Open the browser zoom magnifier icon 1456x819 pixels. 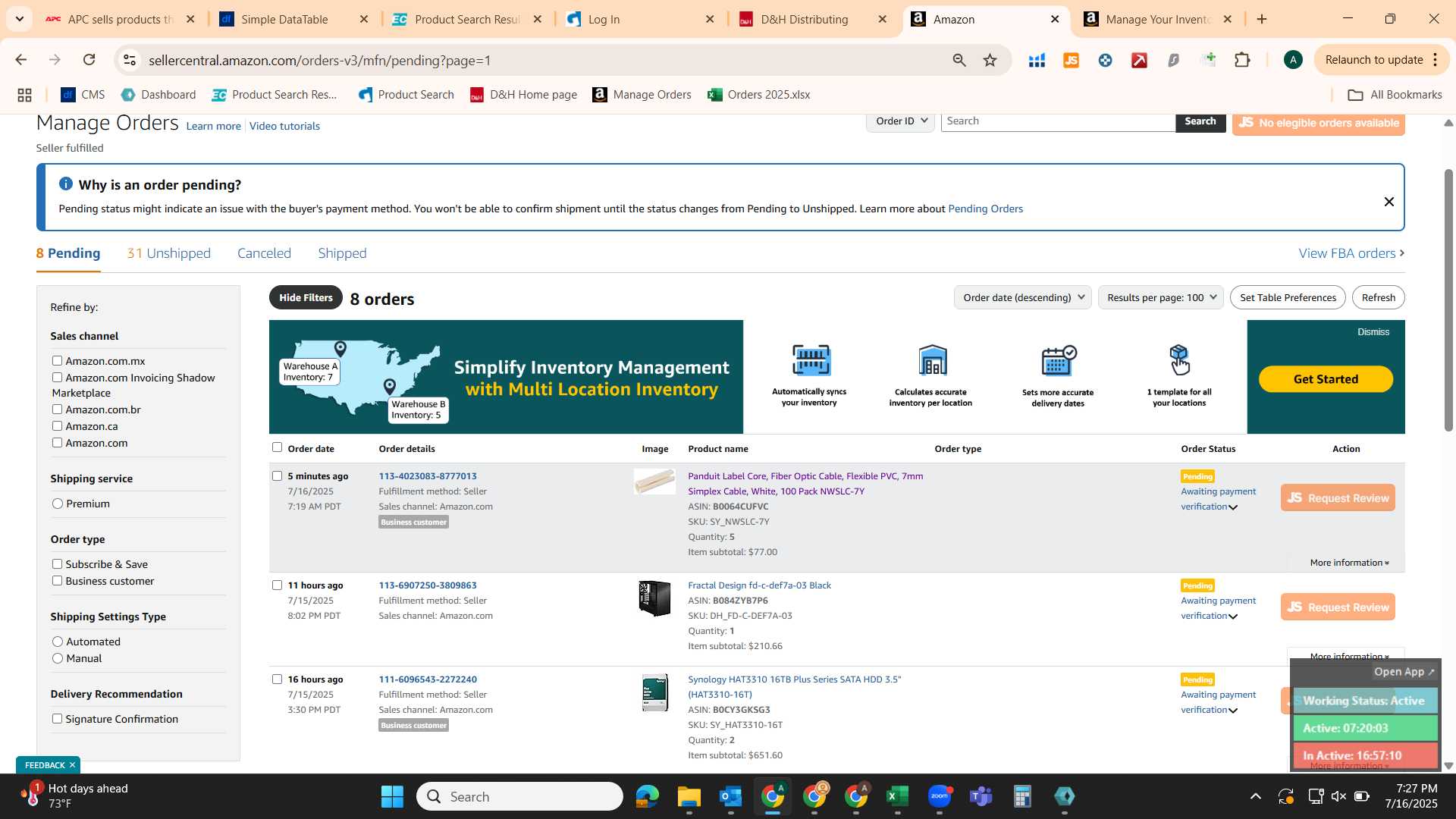[959, 60]
